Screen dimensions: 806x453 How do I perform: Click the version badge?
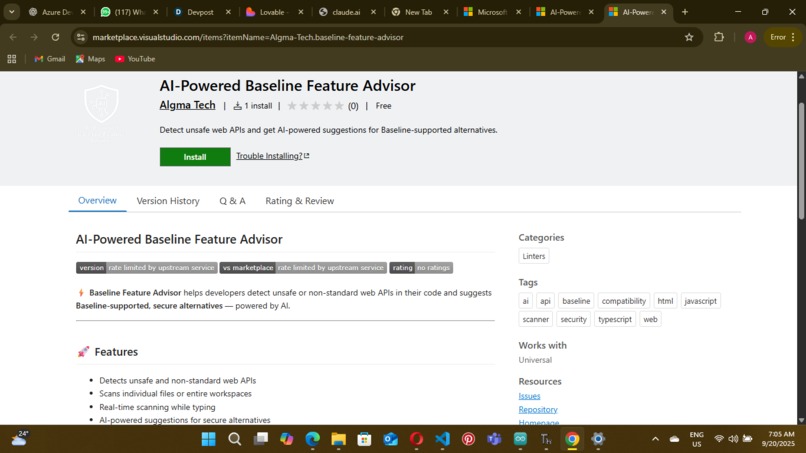146,268
